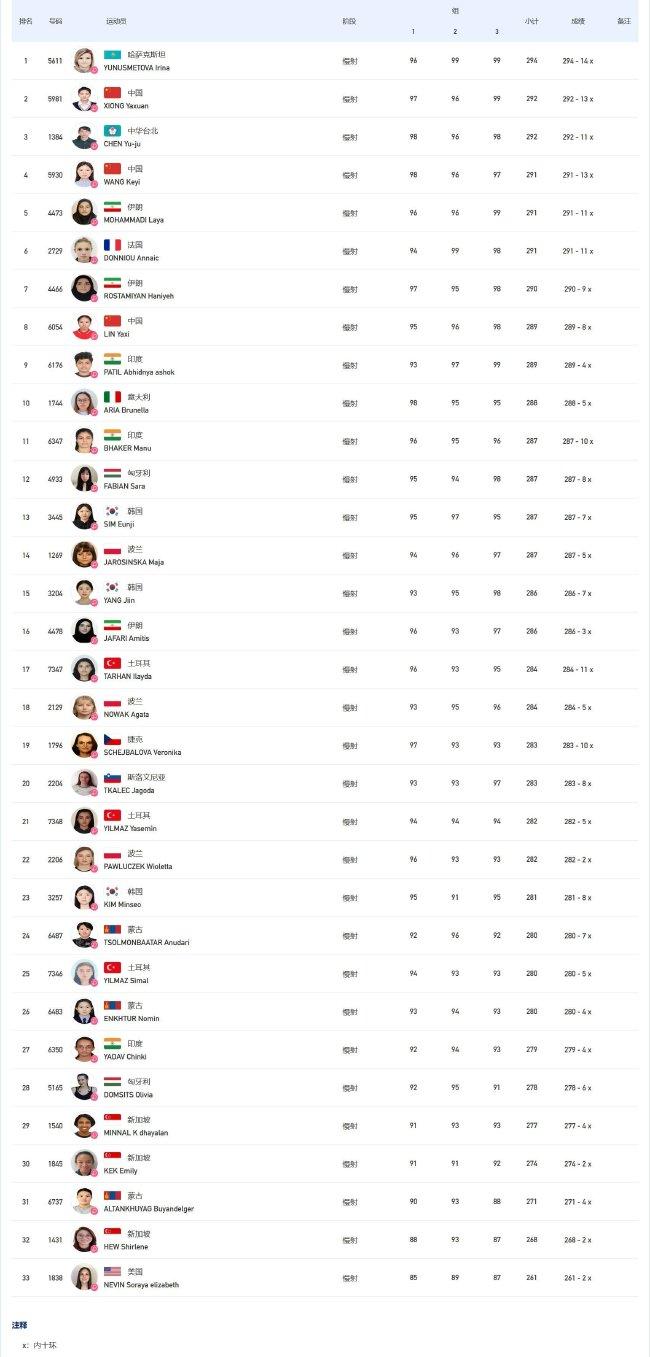Open TSOLMONBAATAR Anudari athlete profile link
Image resolution: width=650 pixels, height=1357 pixels.
(x=146, y=942)
